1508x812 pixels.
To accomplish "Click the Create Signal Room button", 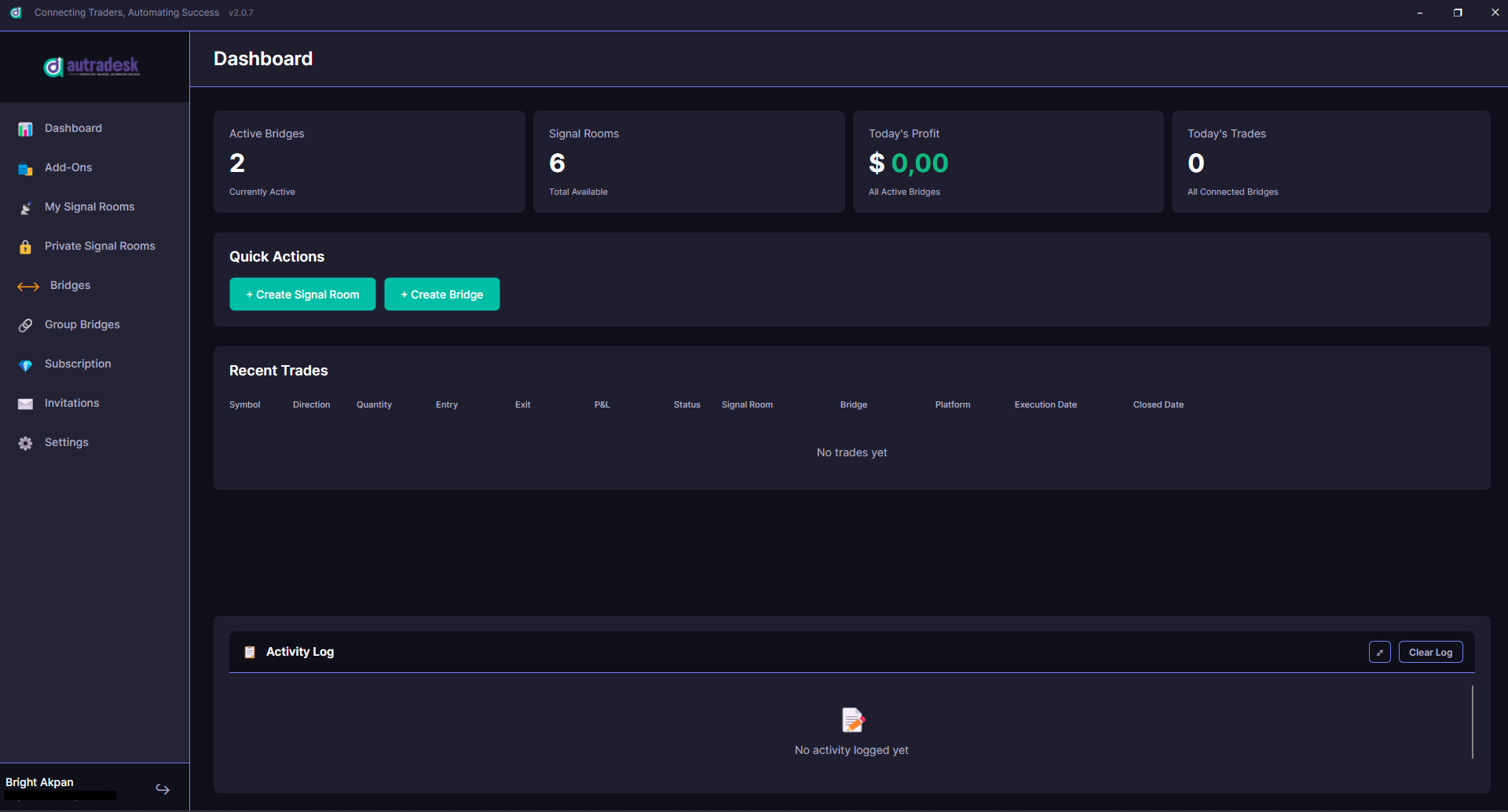I will [x=302, y=294].
